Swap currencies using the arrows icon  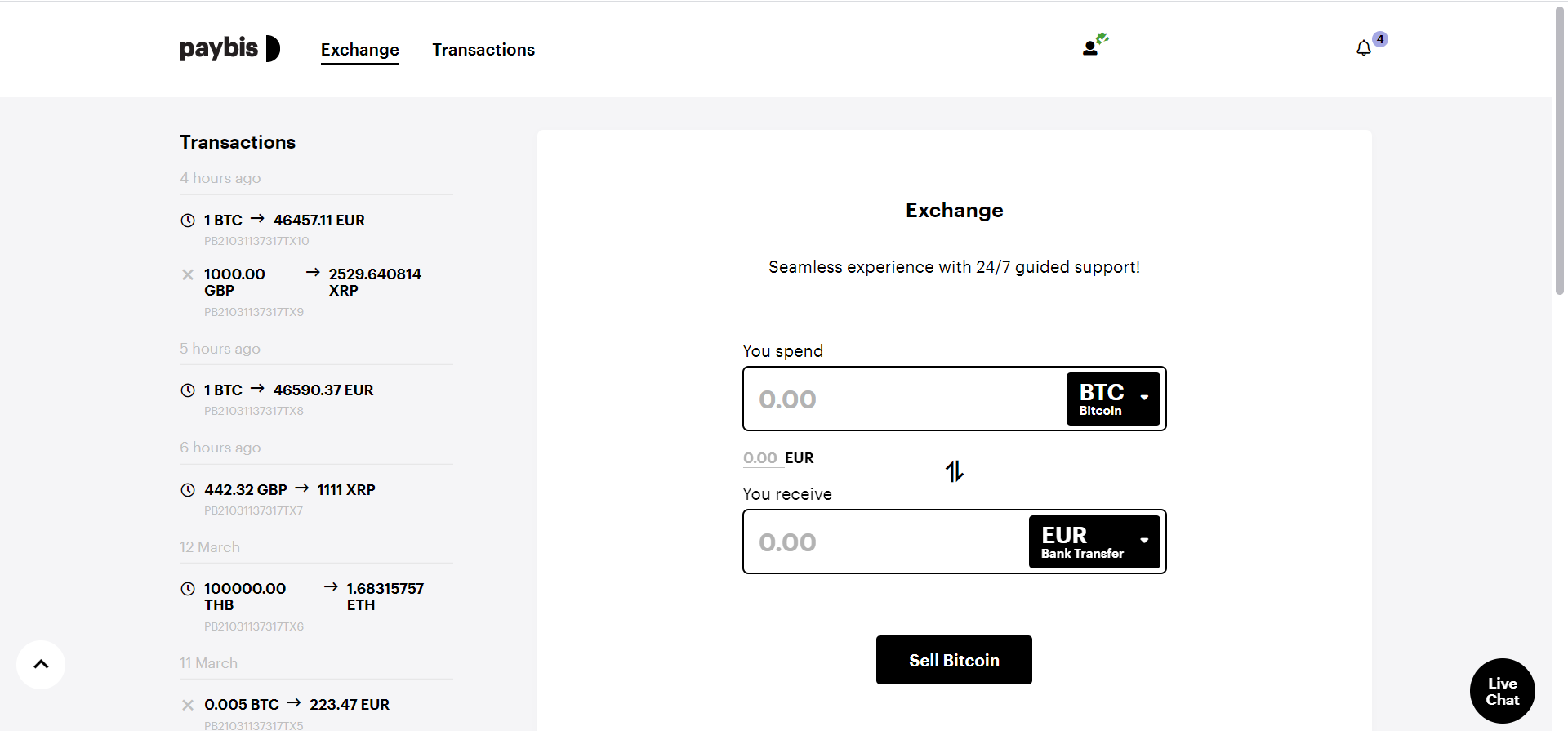coord(954,471)
